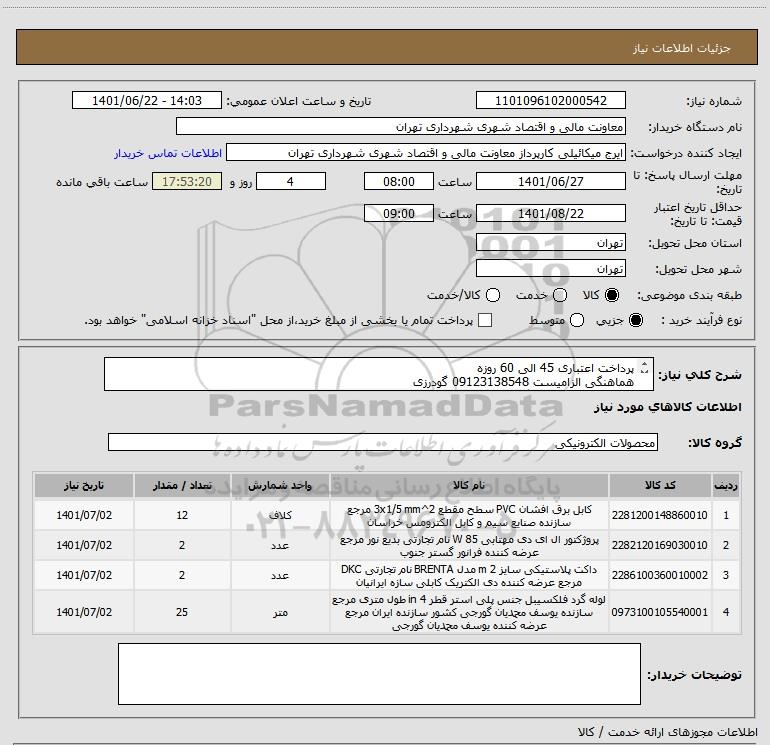Click the need date of row 4
Viewport: 770px width, 745px height.
point(84,612)
